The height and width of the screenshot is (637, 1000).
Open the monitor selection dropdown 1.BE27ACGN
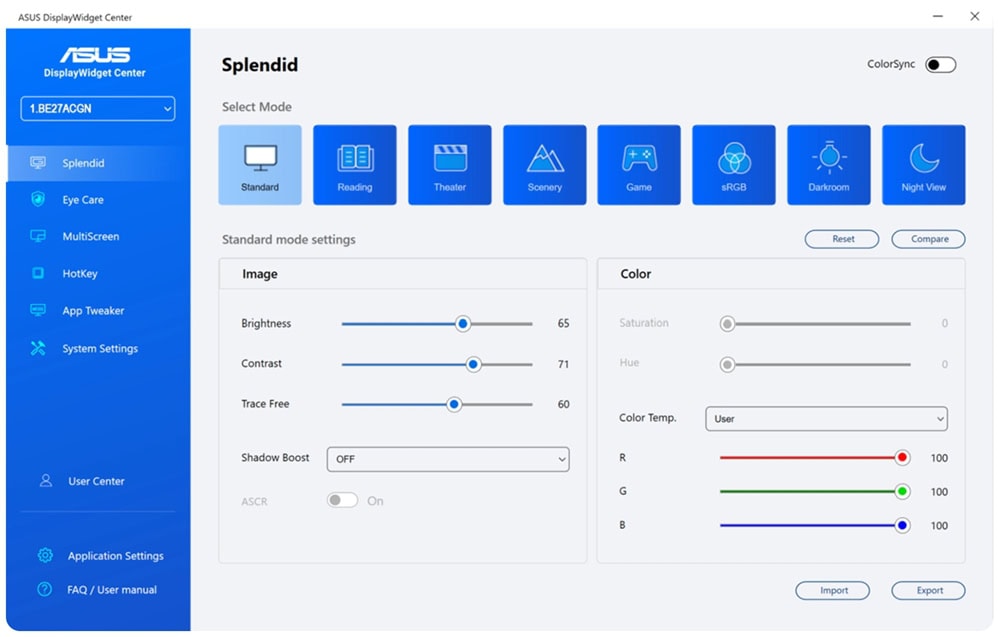[97, 108]
